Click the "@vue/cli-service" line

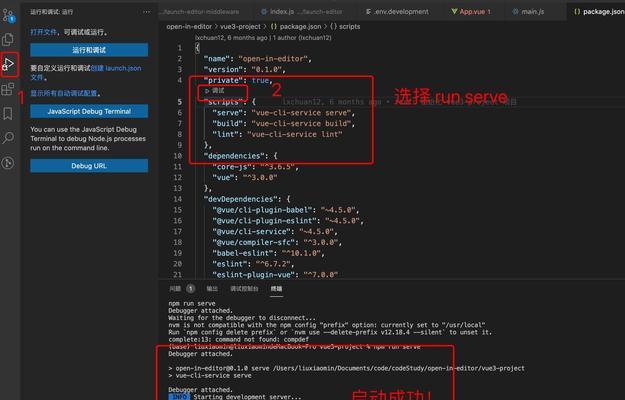tap(275, 231)
